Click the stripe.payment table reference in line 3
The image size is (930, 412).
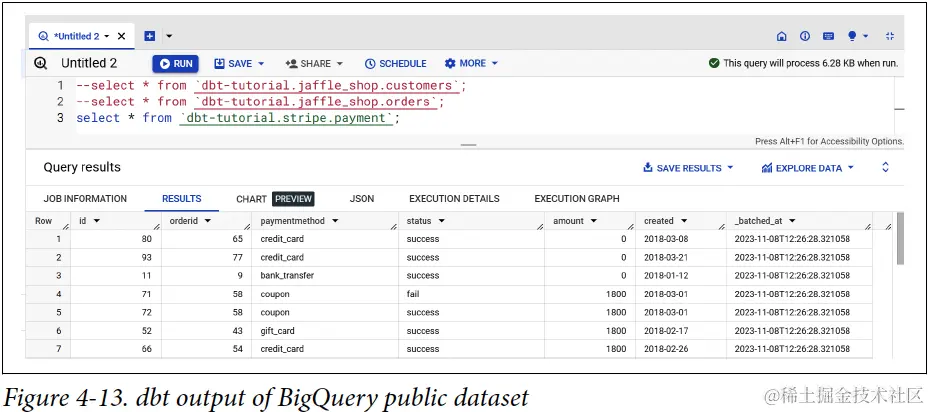coord(287,118)
